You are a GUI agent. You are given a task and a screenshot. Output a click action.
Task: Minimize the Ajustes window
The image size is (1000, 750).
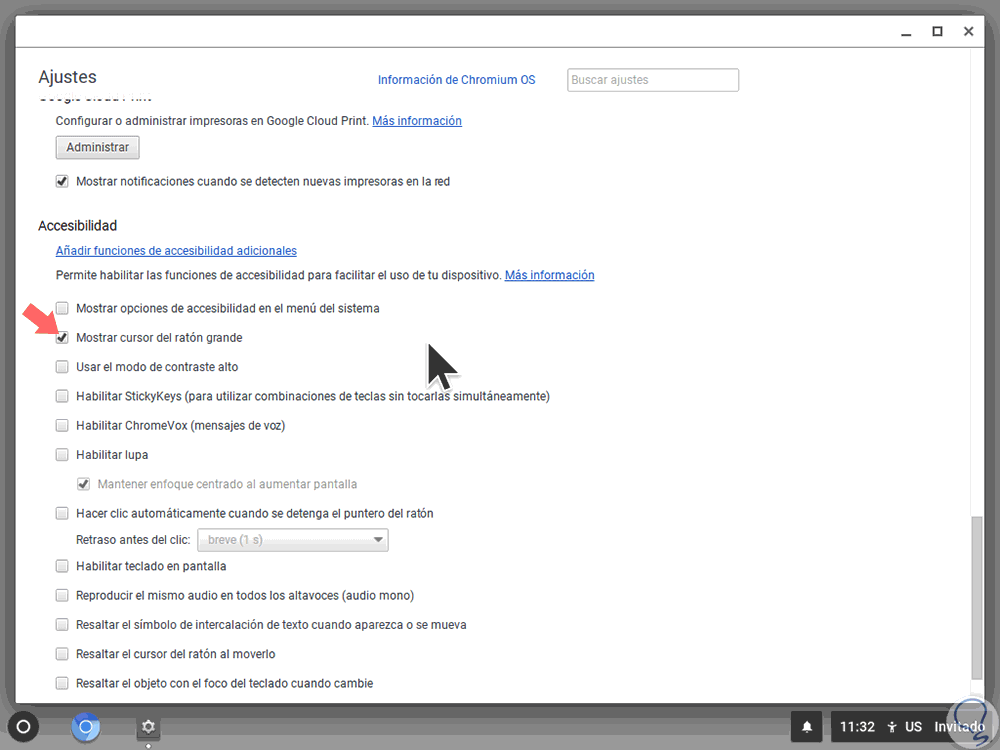pos(906,32)
